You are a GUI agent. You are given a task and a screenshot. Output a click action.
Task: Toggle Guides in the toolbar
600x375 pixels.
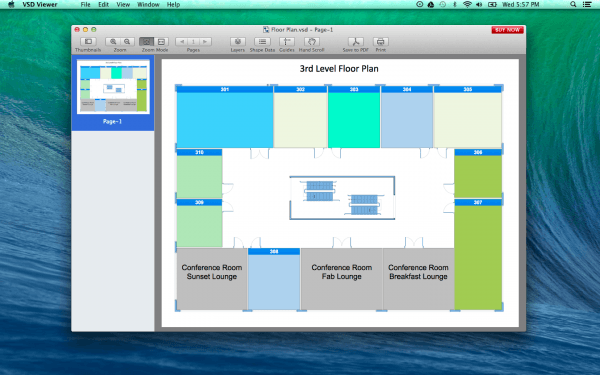point(287,42)
